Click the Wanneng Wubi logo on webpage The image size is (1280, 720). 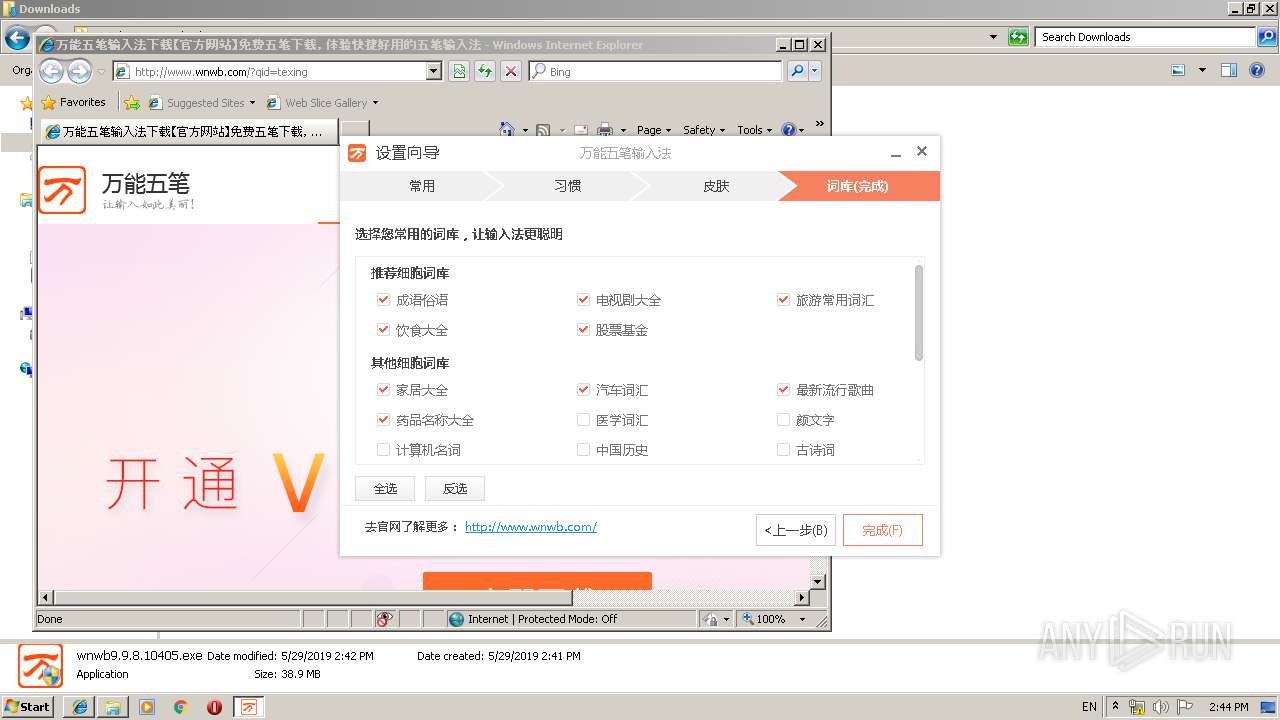coord(62,190)
